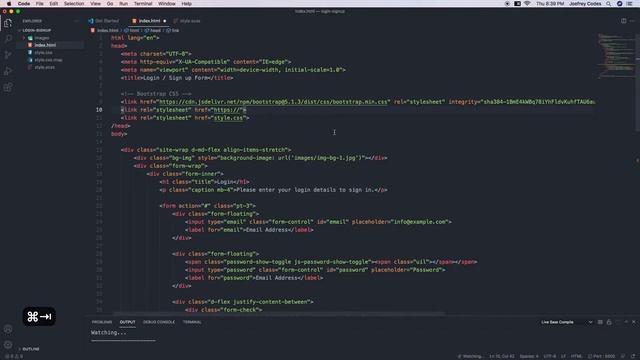Open the Apple menu
640x360 pixels.
coord(9,4)
